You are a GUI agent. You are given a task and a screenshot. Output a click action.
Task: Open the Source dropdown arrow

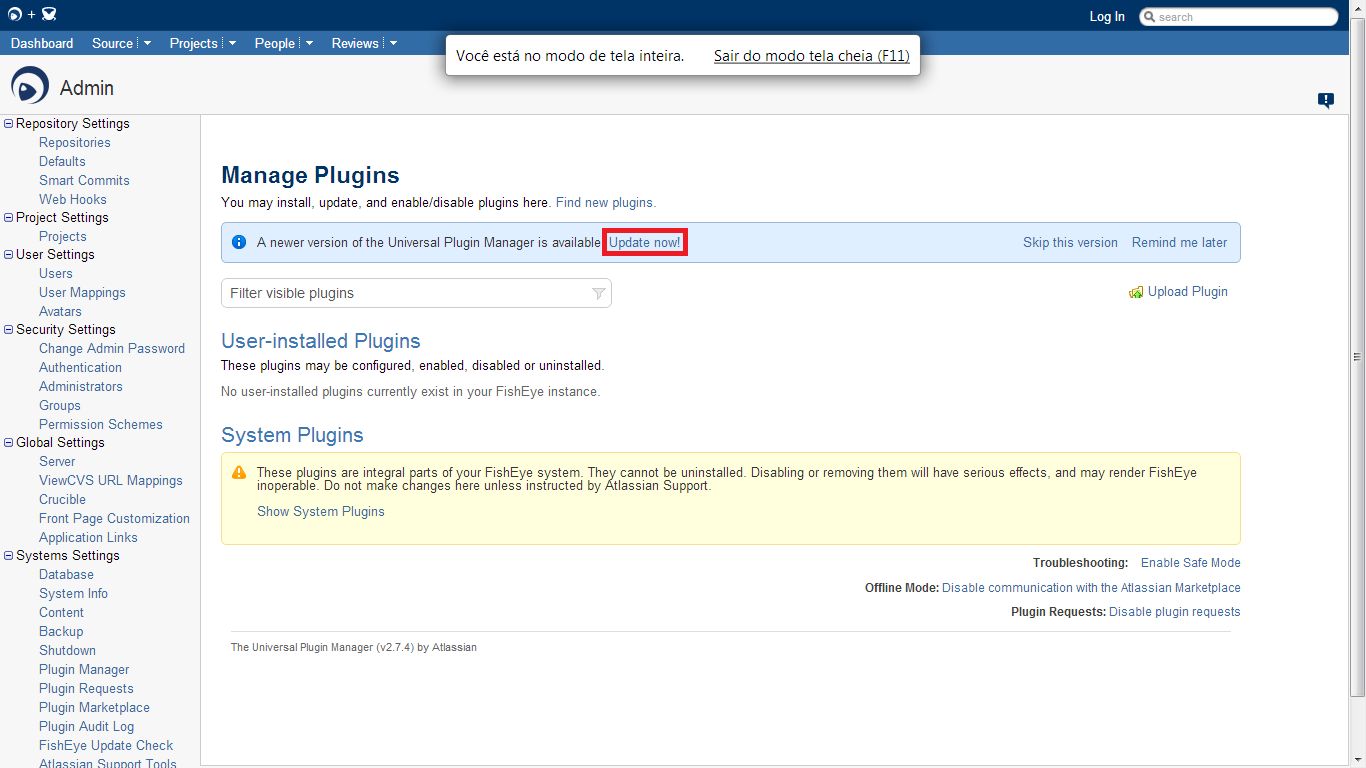click(x=147, y=43)
